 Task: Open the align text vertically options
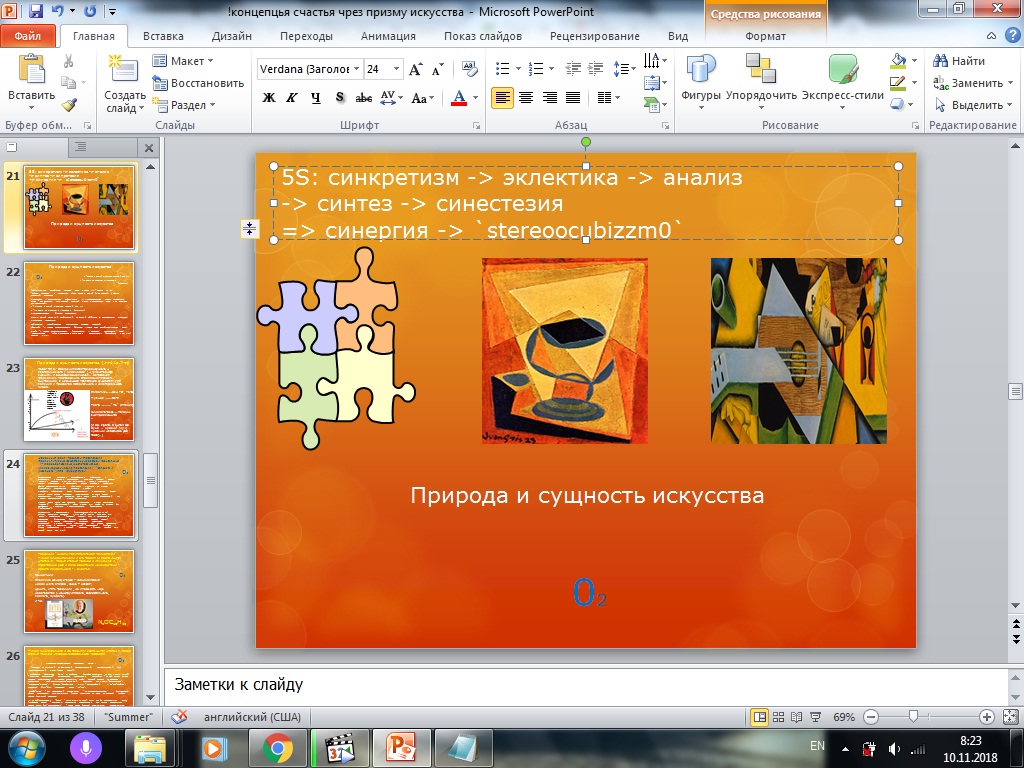tap(655, 83)
